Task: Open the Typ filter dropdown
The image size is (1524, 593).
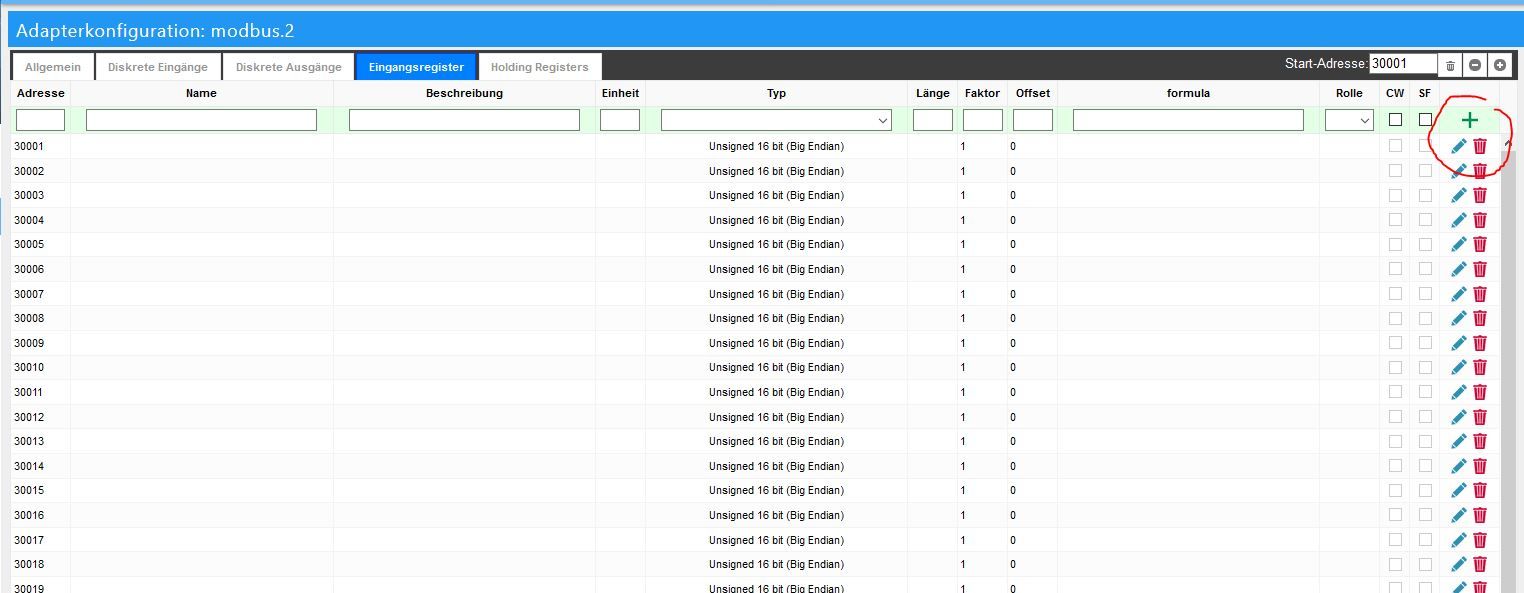Action: [776, 120]
